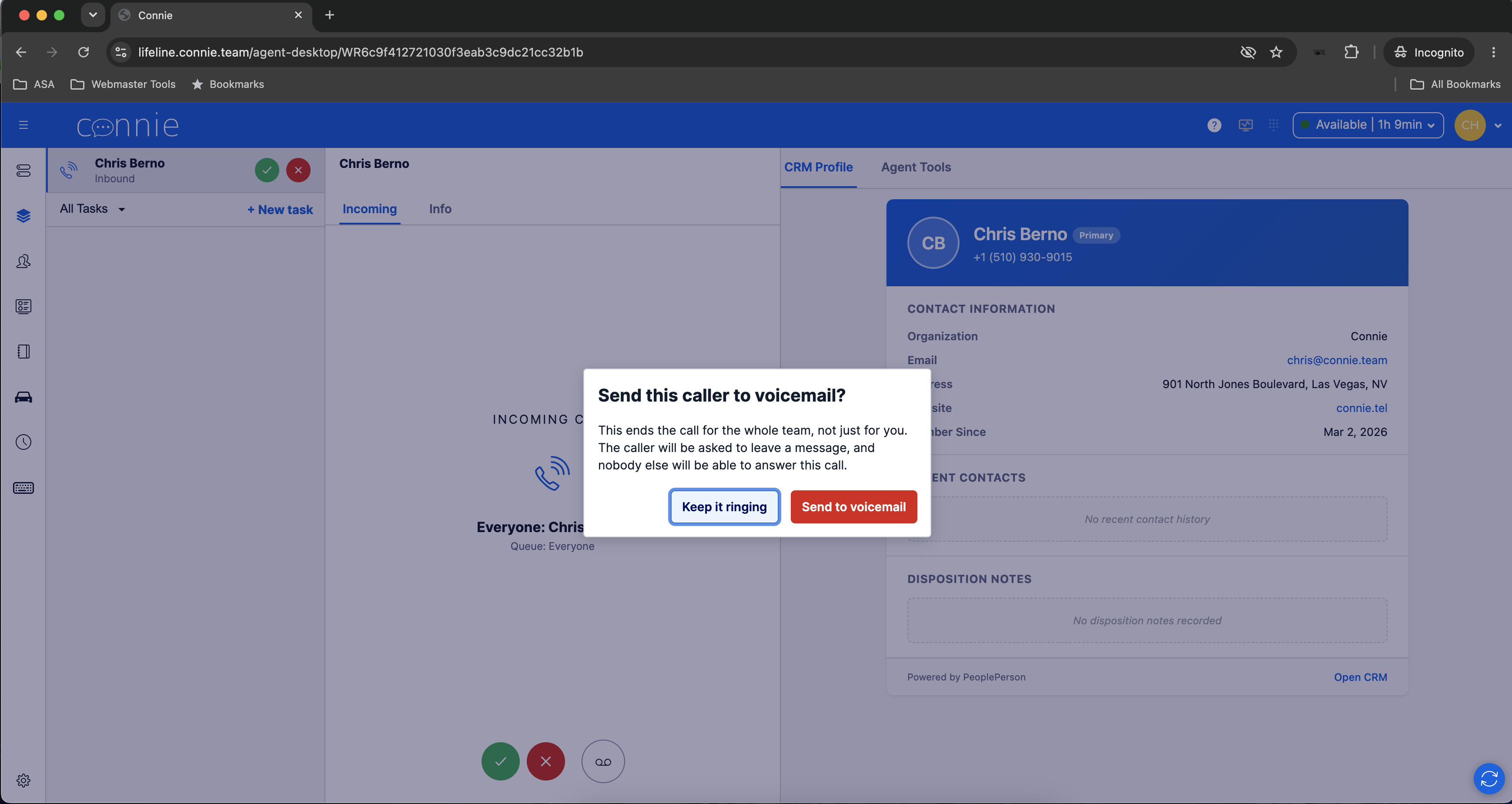Click + New task link
This screenshot has height=804, width=1512.
point(280,210)
